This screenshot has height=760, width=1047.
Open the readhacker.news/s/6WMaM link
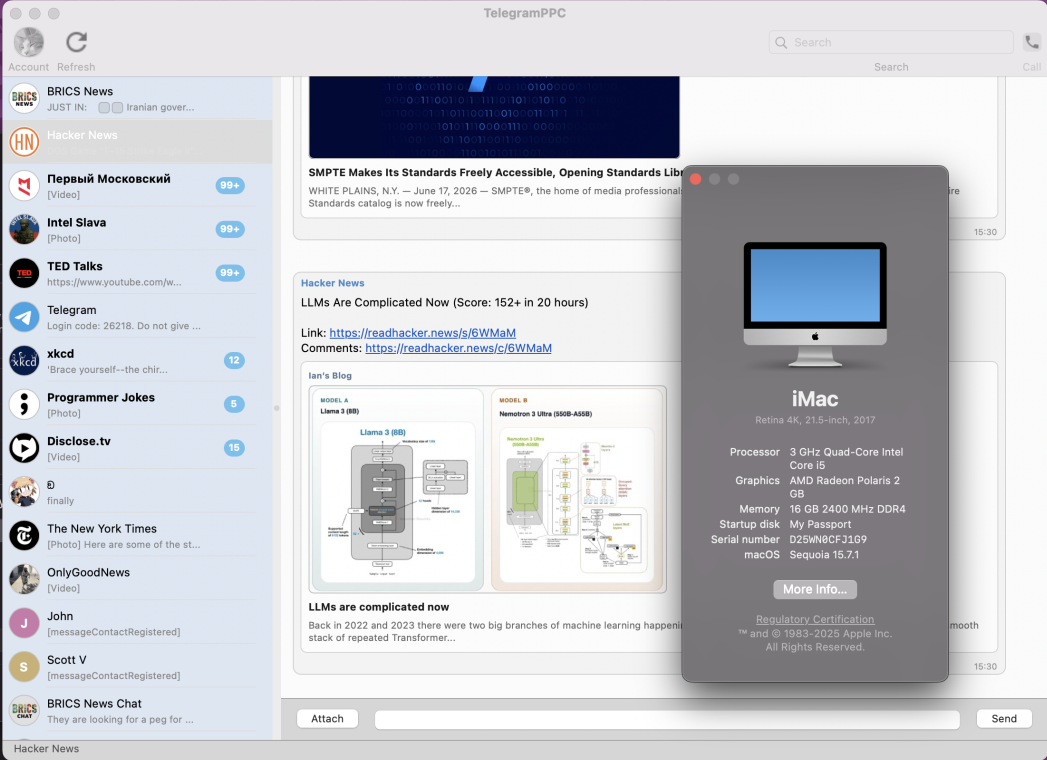coord(422,333)
